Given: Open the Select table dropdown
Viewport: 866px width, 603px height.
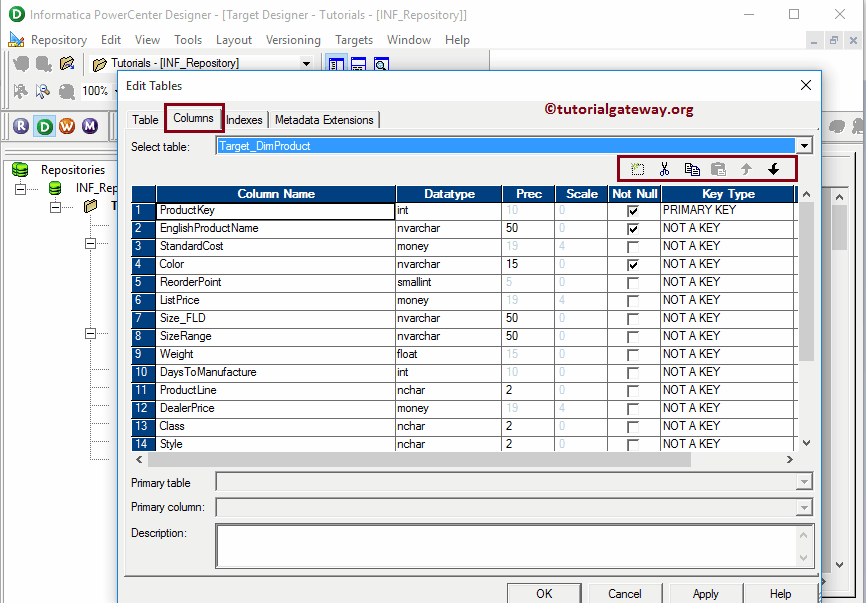Looking at the screenshot, I should coord(805,144).
